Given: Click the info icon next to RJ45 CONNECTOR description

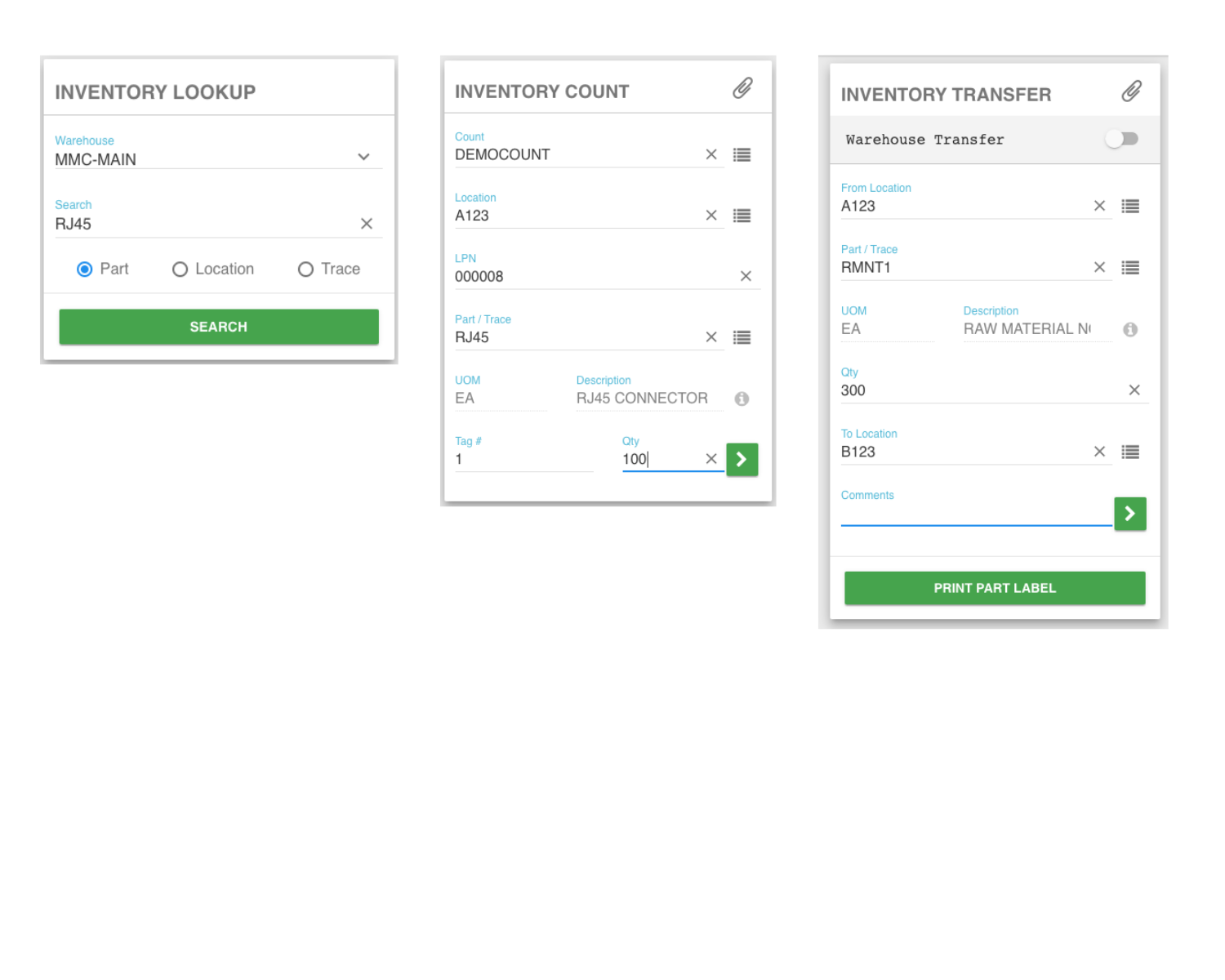Looking at the screenshot, I should (x=742, y=399).
